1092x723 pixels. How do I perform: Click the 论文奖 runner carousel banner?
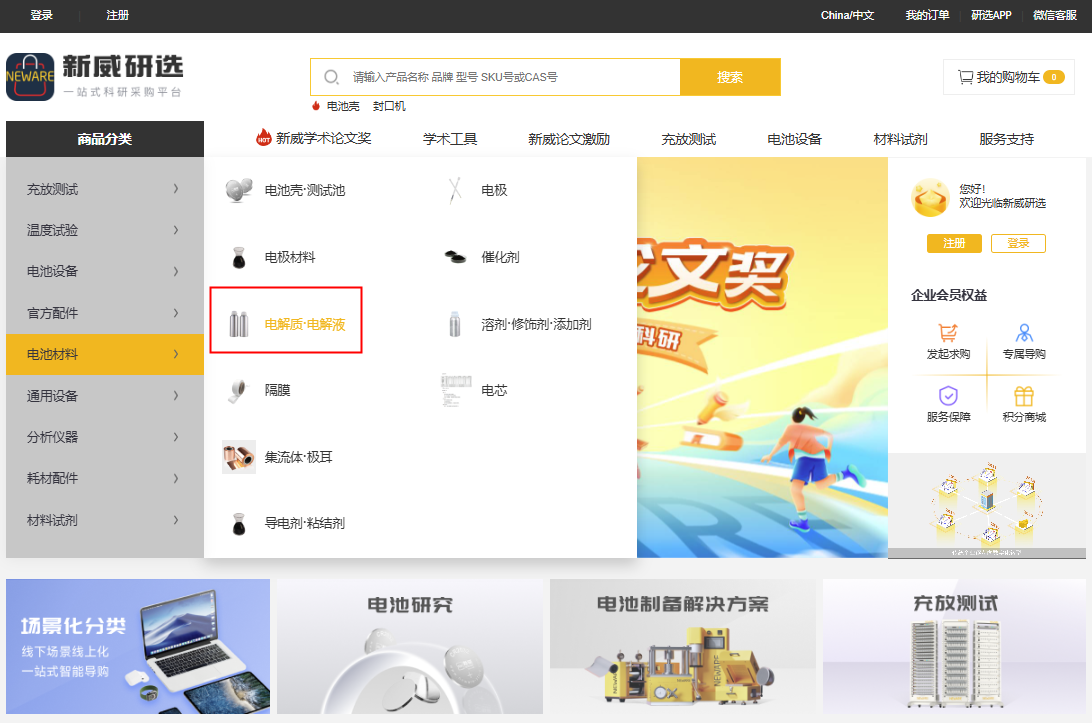(x=763, y=357)
